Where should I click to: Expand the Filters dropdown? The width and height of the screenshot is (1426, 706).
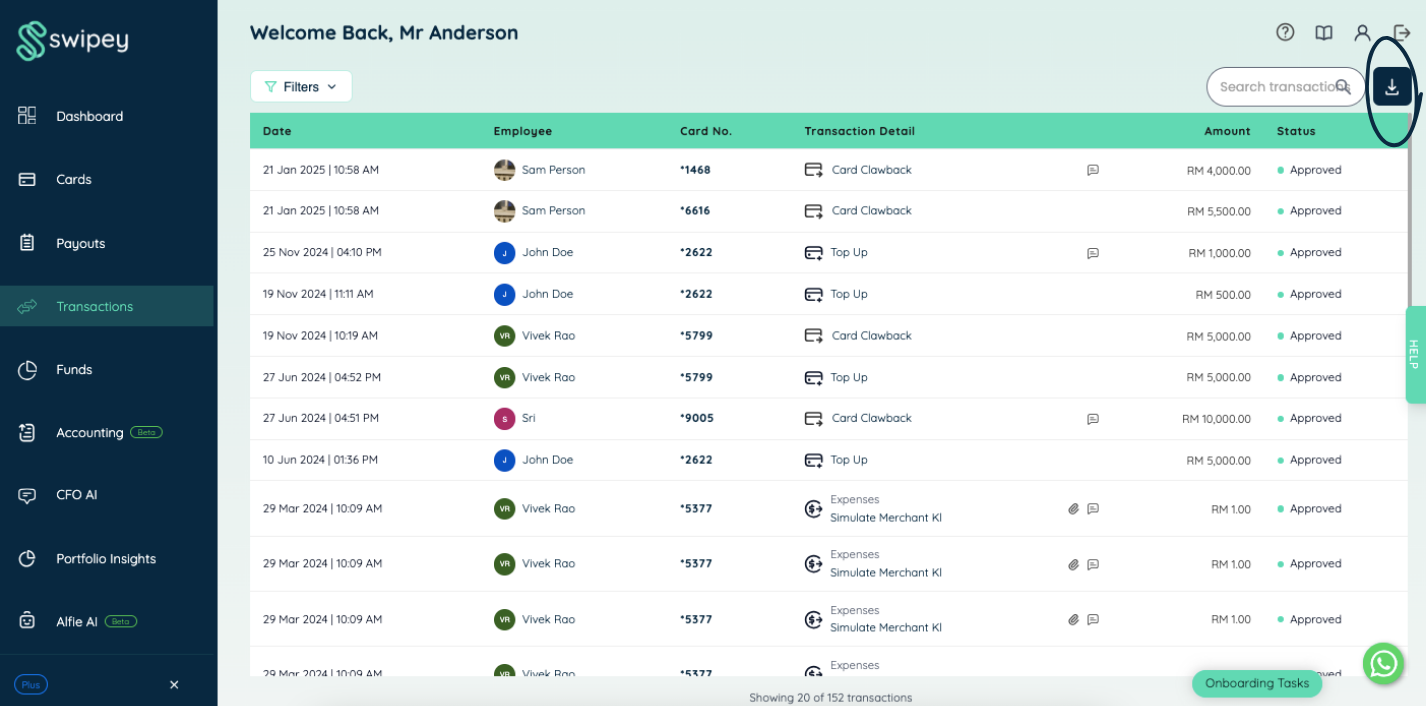coord(301,87)
